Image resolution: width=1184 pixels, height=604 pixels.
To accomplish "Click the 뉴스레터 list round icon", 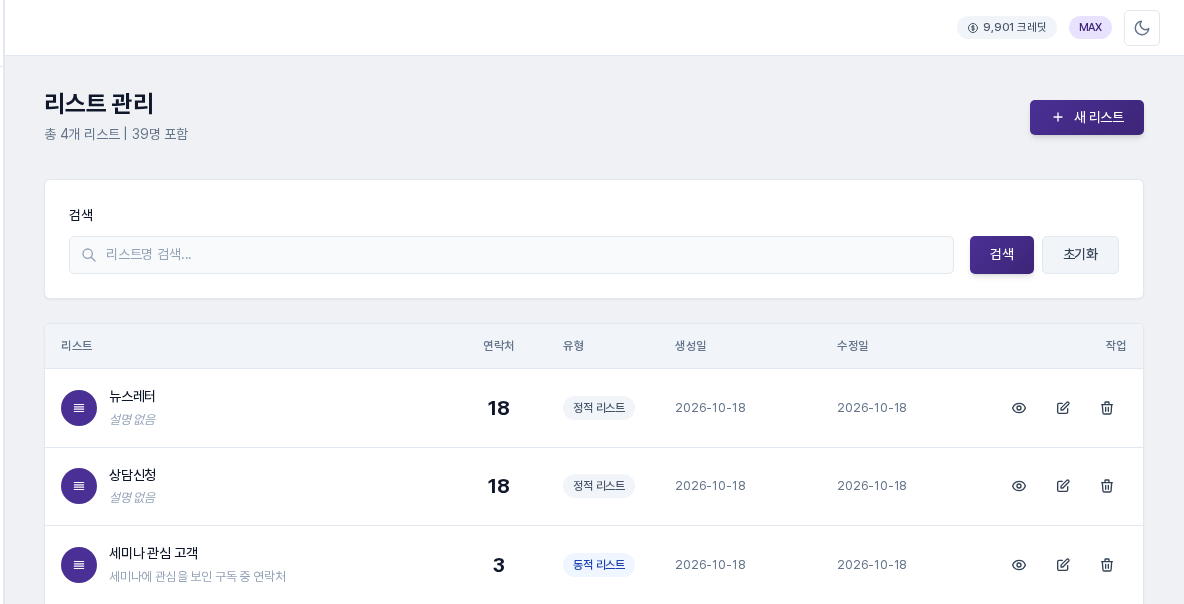I will [x=79, y=408].
